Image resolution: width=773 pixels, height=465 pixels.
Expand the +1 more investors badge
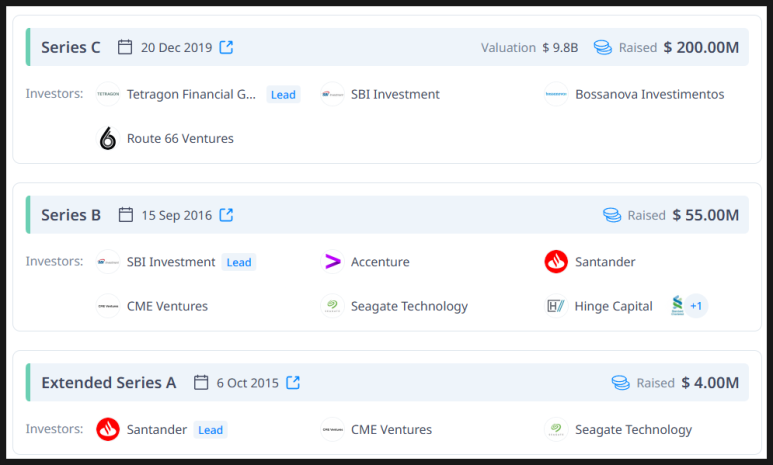696,306
